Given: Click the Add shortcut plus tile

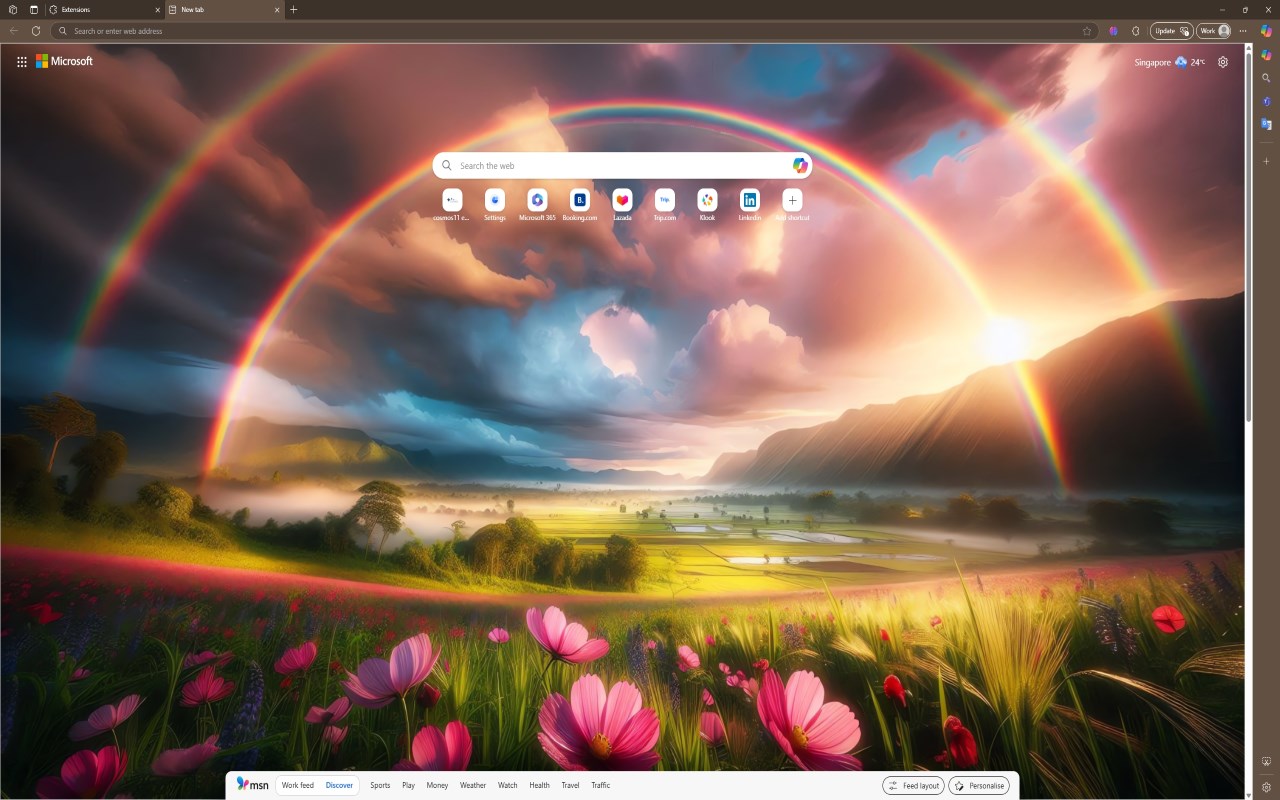Looking at the screenshot, I should tap(792, 205).
